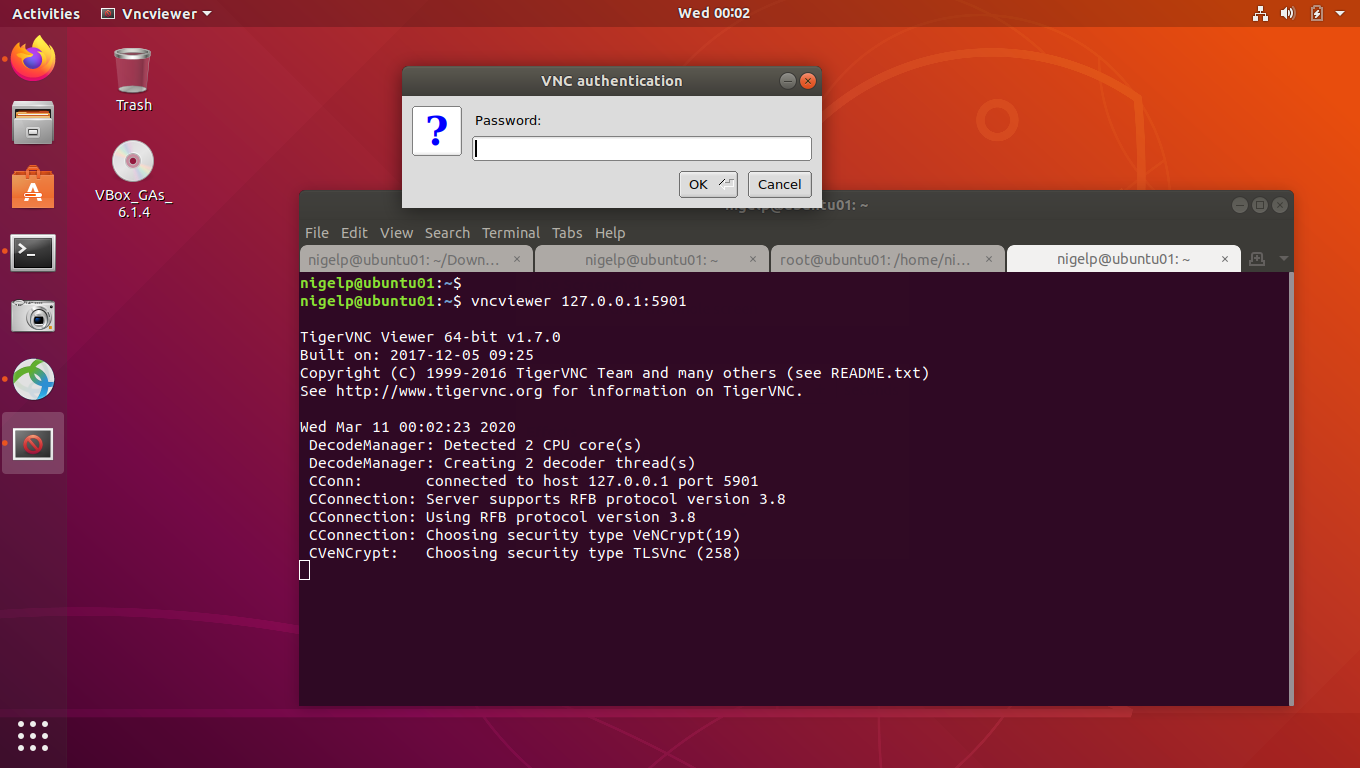Click the volume icon in top bar
1360x768 pixels.
[1288, 13]
